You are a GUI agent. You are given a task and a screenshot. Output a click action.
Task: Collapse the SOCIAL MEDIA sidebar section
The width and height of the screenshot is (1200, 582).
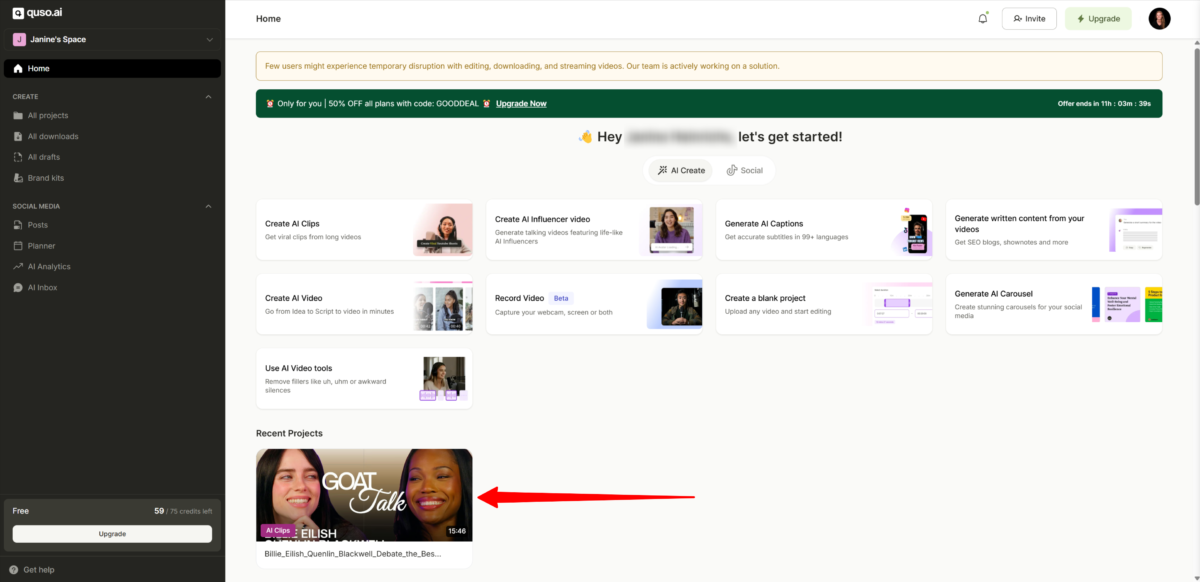[x=208, y=206]
